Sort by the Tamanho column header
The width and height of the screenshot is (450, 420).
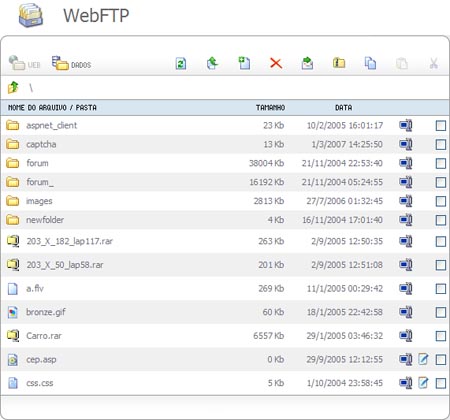(270, 108)
